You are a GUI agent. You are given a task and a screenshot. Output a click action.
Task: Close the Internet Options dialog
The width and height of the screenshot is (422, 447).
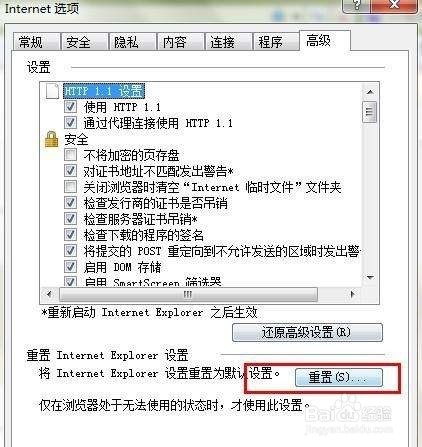click(x=394, y=6)
